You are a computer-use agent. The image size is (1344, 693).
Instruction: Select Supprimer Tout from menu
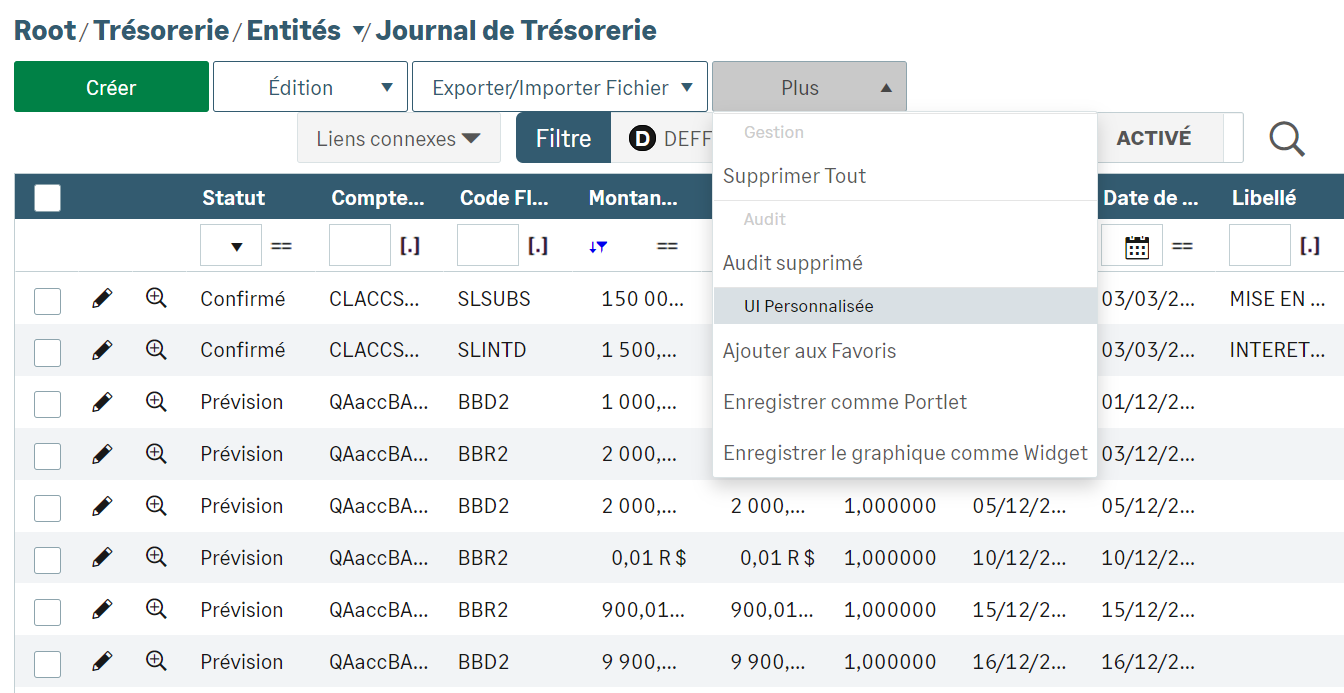tap(794, 176)
